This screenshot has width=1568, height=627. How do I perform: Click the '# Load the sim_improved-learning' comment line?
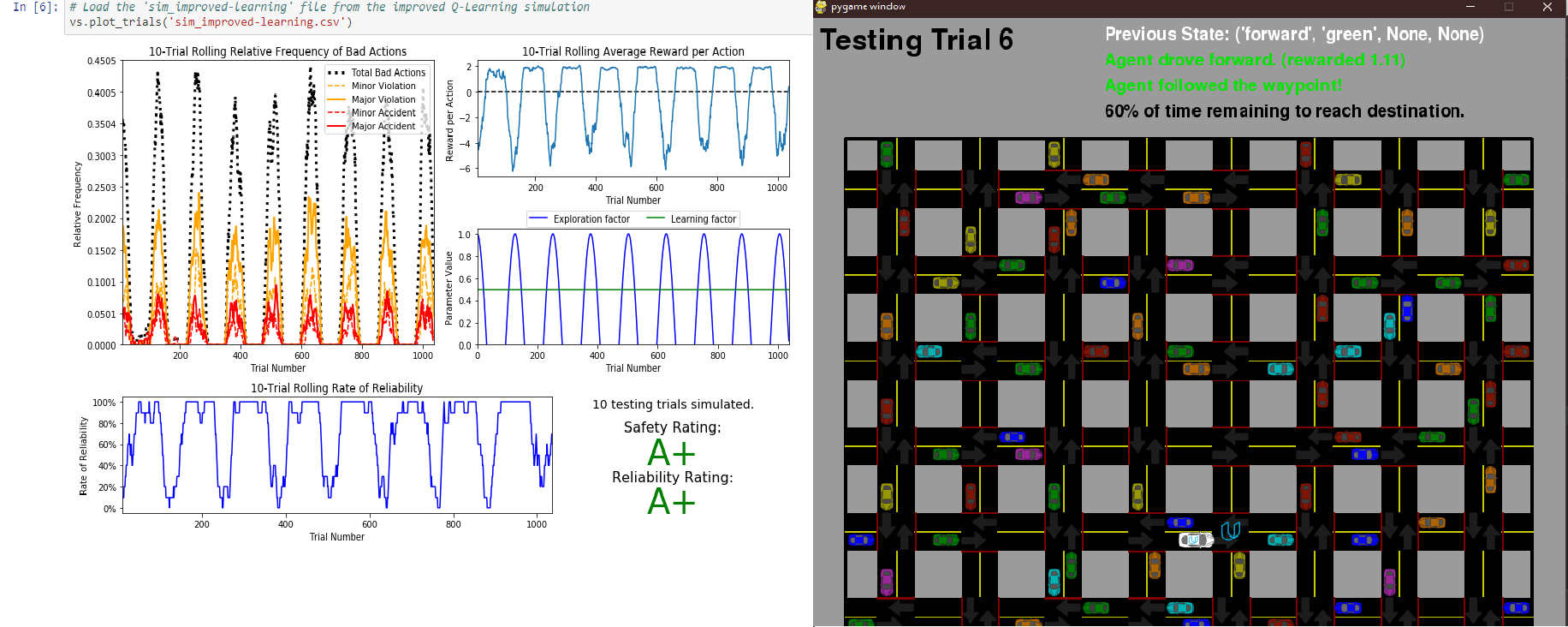(330, 7)
